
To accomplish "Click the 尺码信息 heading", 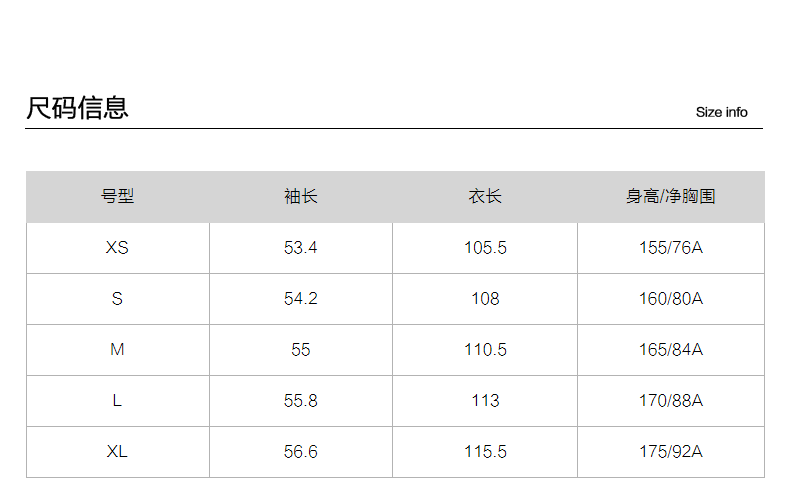I will coord(77,107).
